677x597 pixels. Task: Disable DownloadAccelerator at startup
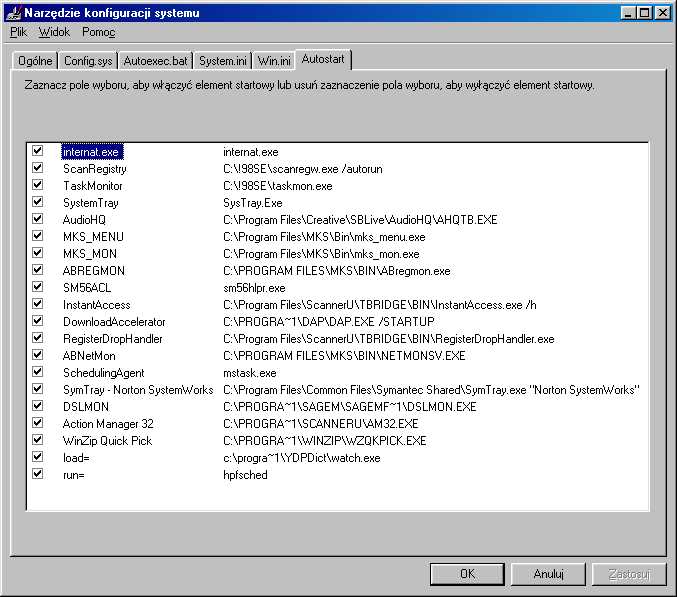(38, 321)
